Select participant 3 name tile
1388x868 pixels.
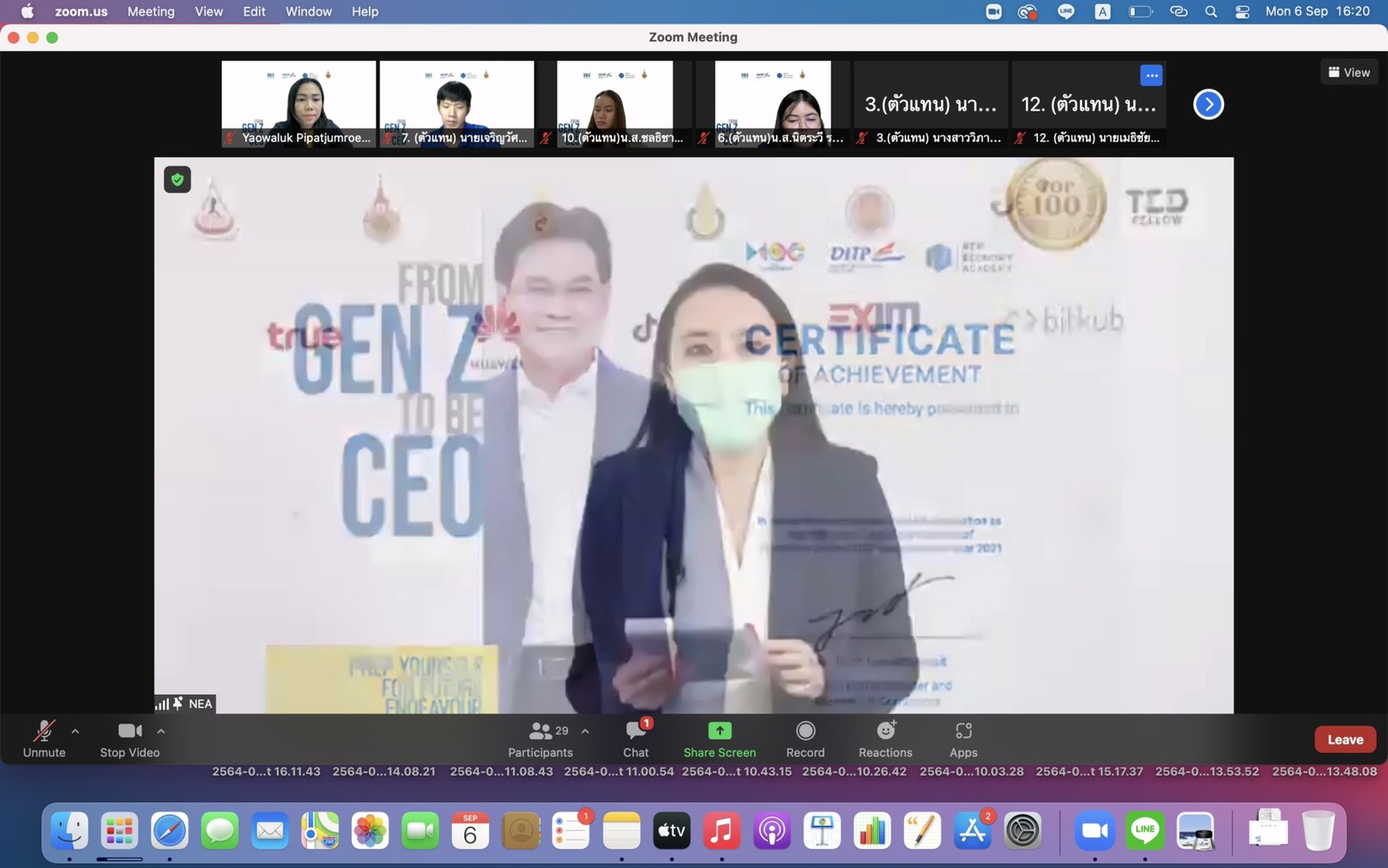point(931,104)
